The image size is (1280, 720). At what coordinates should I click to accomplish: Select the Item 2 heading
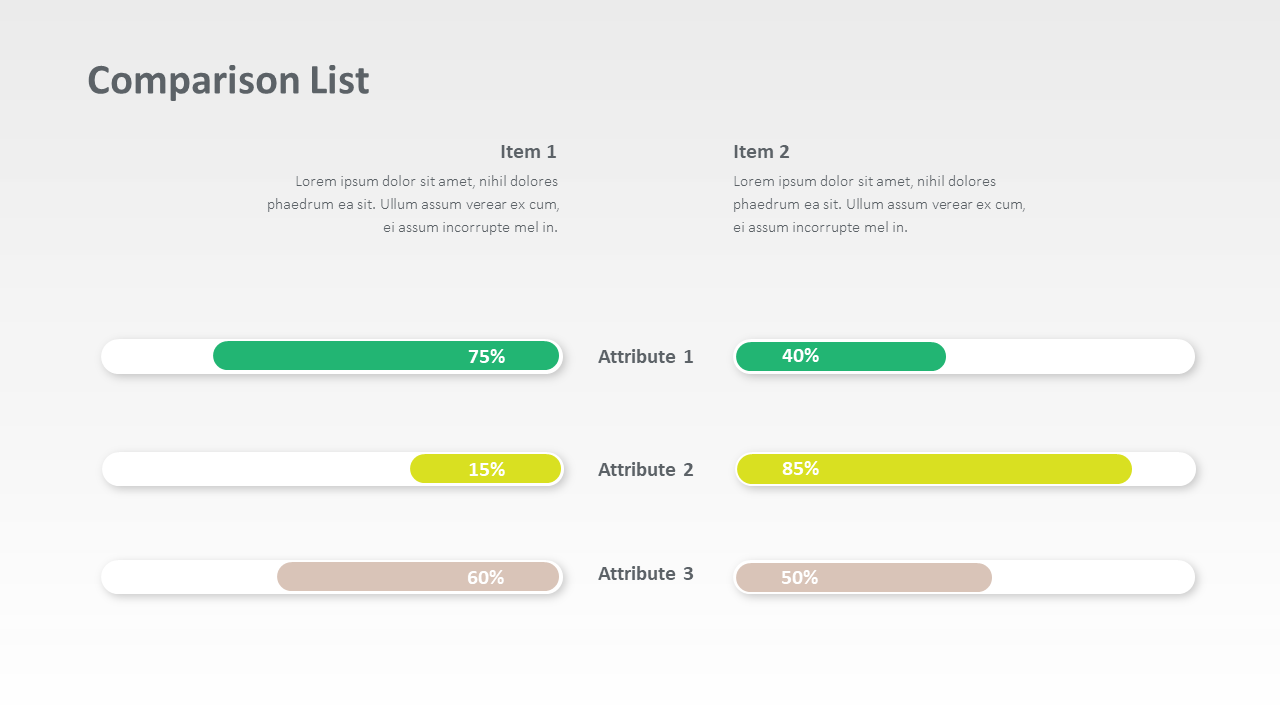click(x=761, y=152)
